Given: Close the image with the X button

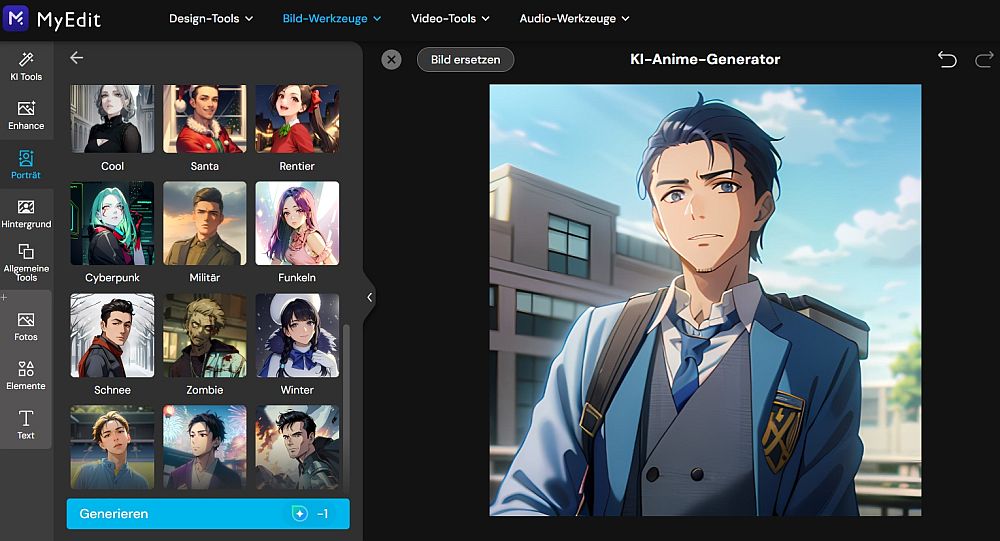Looking at the screenshot, I should tap(392, 59).
